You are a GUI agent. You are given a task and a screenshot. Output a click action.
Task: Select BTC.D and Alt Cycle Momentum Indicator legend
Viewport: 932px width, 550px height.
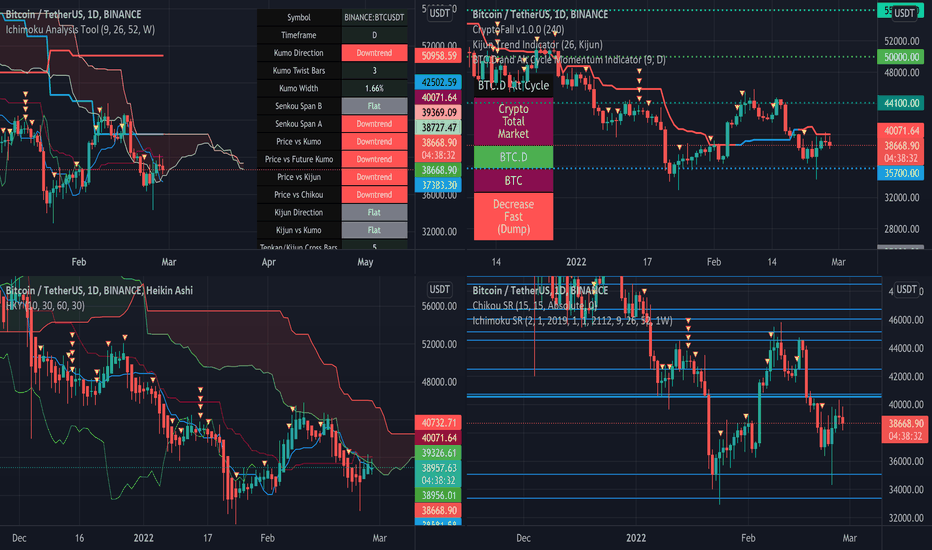coord(569,59)
